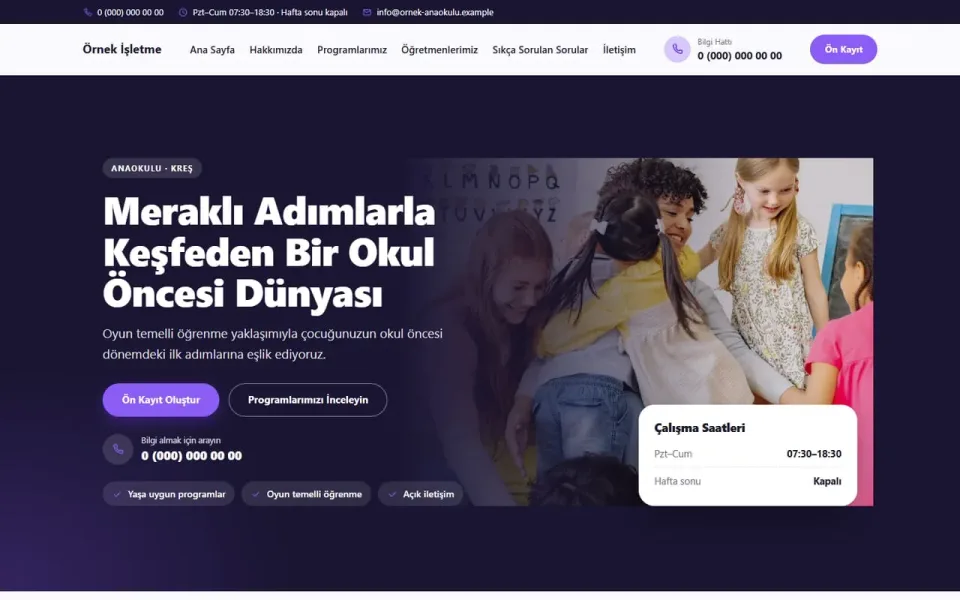
Task: Click the Ön Kayıt header button
Action: pos(843,50)
